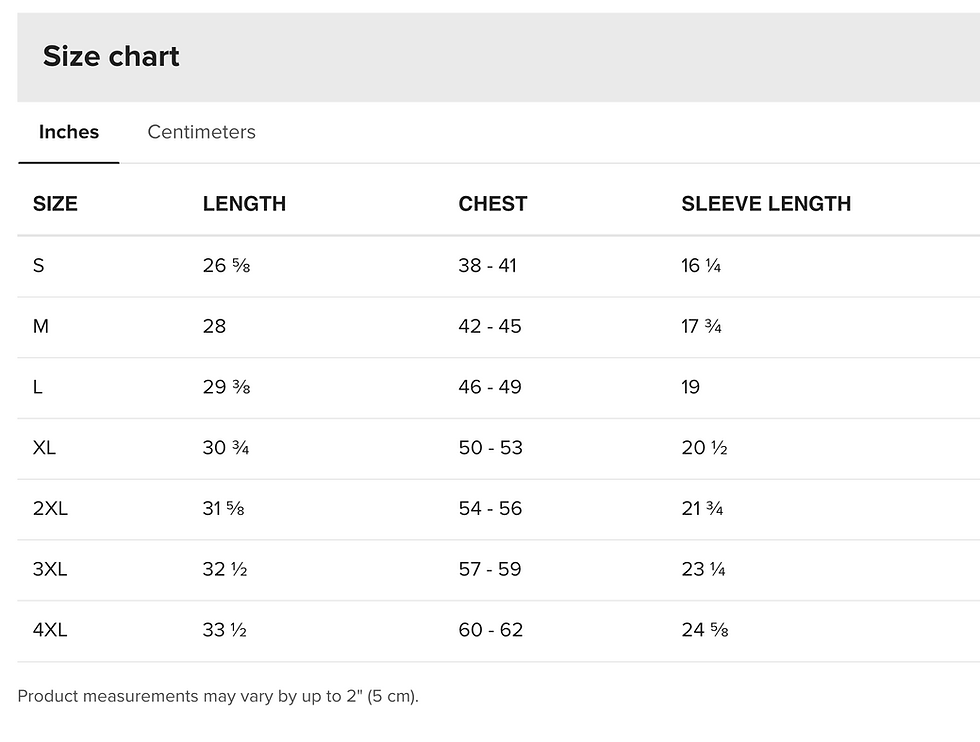The height and width of the screenshot is (742, 980).
Task: Select the XL size row label
Action: (x=44, y=448)
